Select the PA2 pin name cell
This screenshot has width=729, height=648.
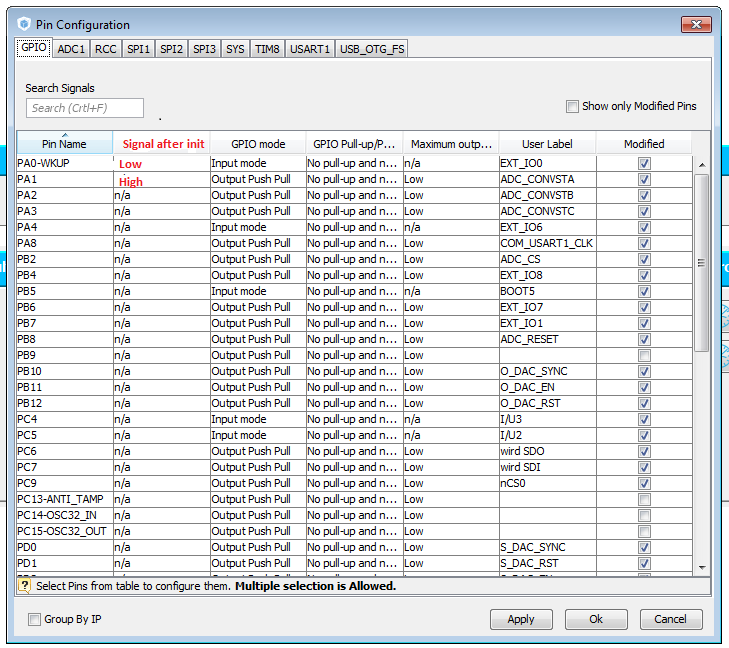[x=65, y=195]
